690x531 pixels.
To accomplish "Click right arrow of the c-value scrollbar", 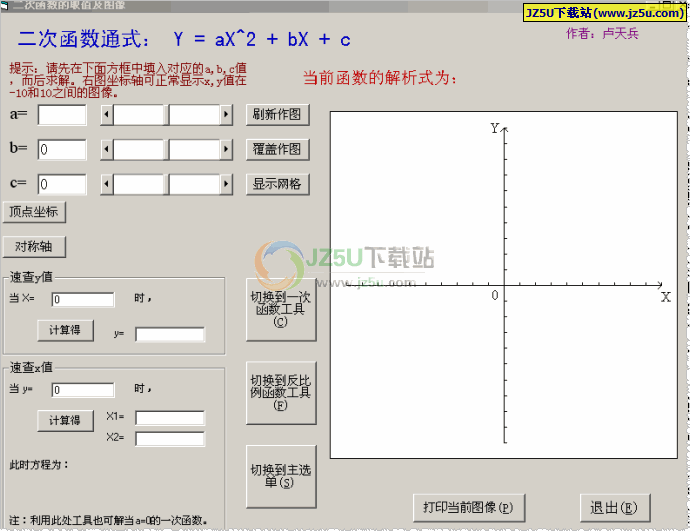I will point(227,185).
